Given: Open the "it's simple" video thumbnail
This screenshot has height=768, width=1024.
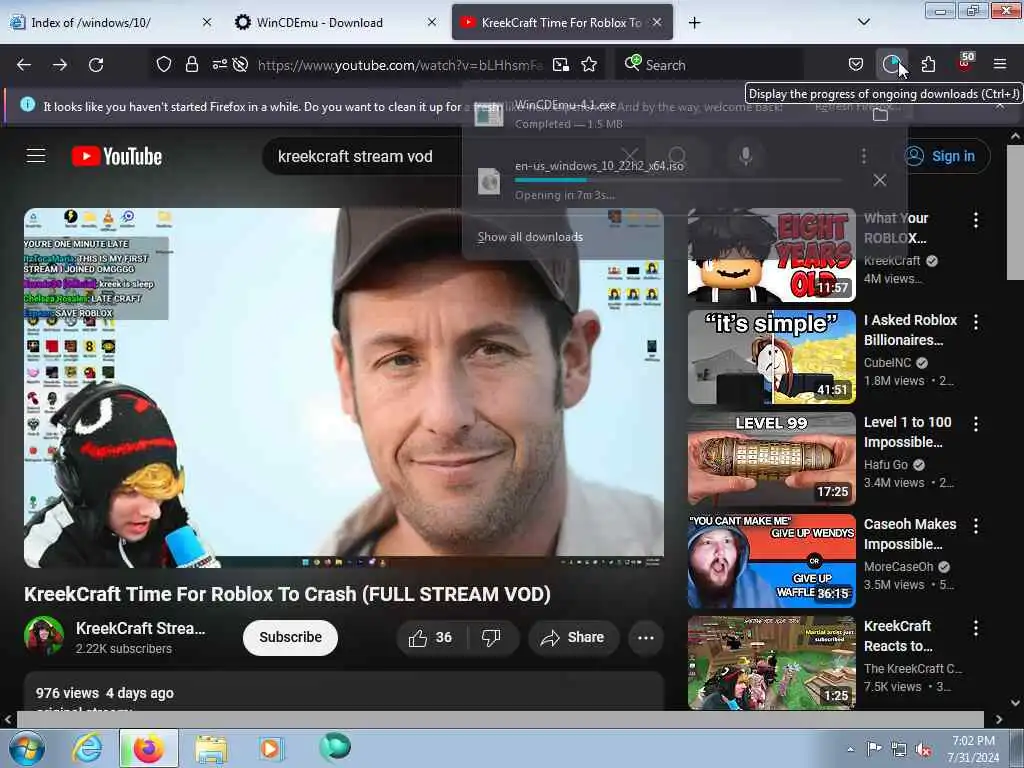Looking at the screenshot, I should (771, 357).
